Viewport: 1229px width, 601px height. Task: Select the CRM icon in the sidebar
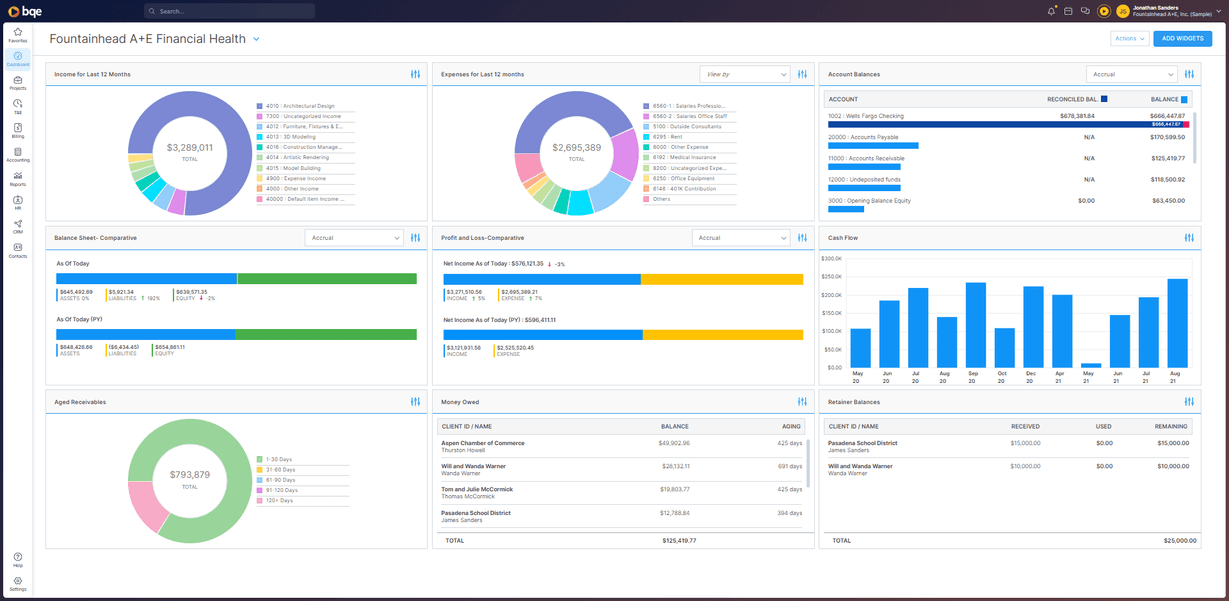[17, 226]
